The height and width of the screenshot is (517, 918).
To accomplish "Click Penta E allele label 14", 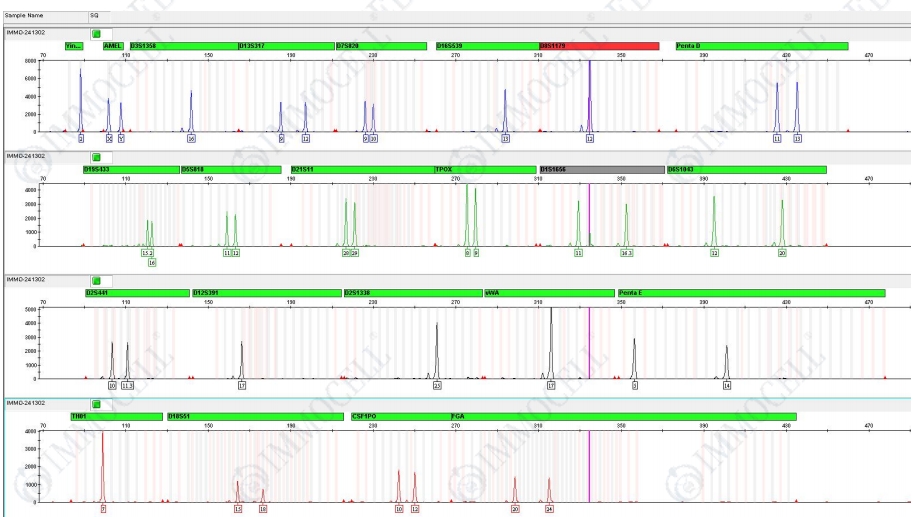I will coord(727,386).
